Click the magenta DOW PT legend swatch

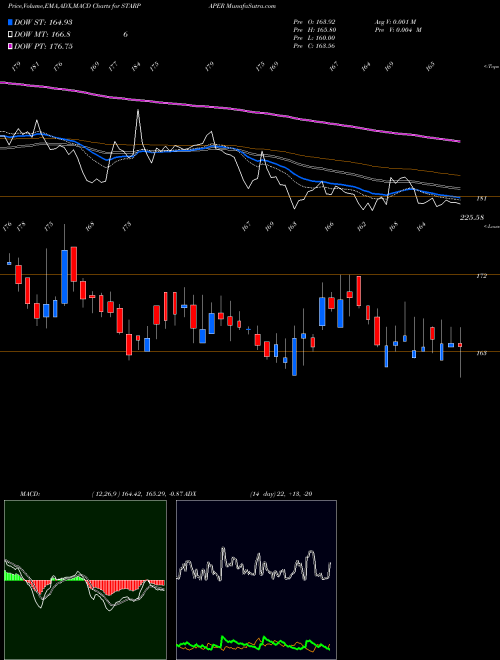10,46
